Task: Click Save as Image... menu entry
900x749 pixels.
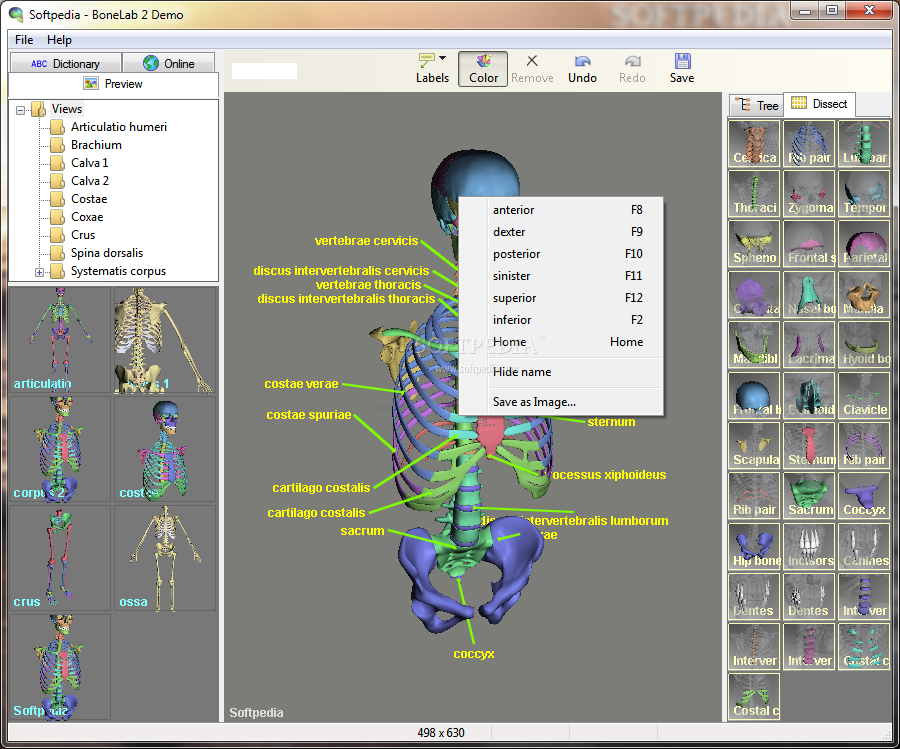Action: 561,402
